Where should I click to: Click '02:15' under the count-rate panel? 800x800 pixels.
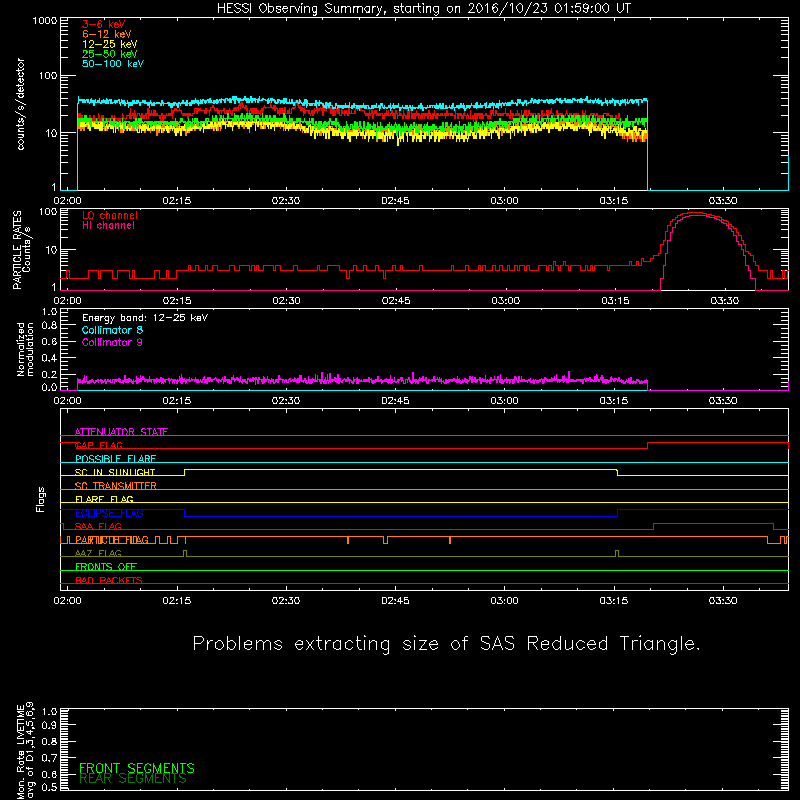[177, 201]
